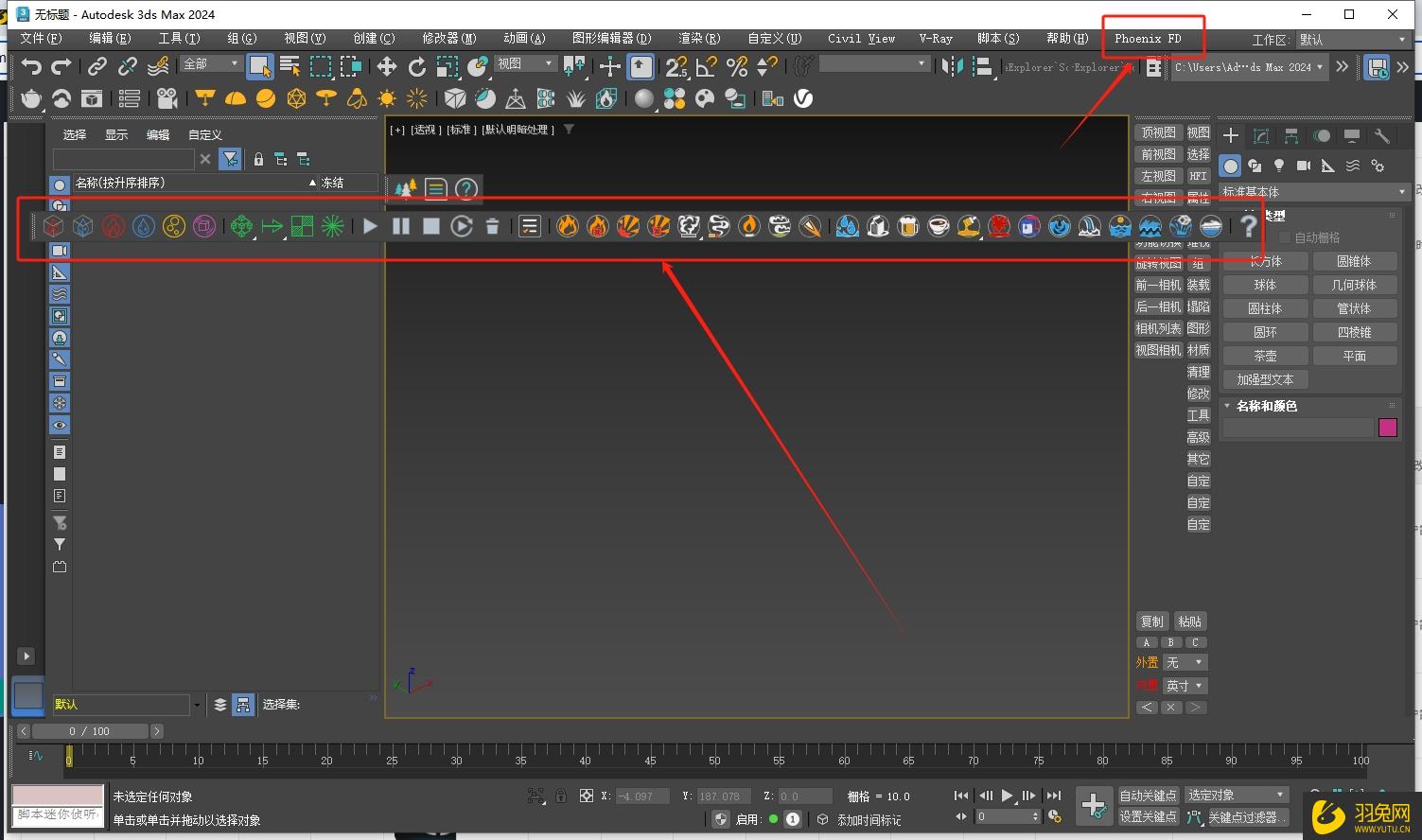Open the 工作区 默认 workspace dropdown
Screen dimensions: 1422x840
[1351, 40]
